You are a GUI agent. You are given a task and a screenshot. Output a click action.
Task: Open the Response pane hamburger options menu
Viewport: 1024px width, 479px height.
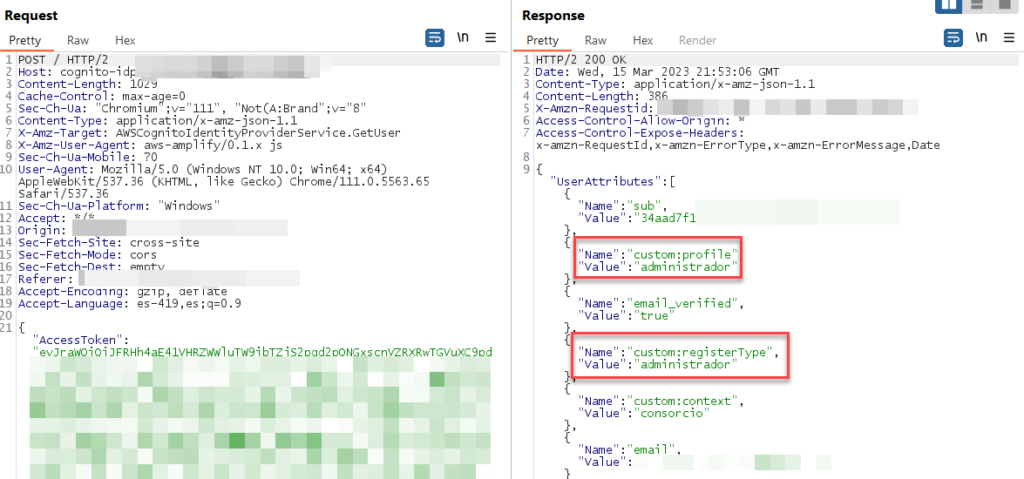(1009, 38)
